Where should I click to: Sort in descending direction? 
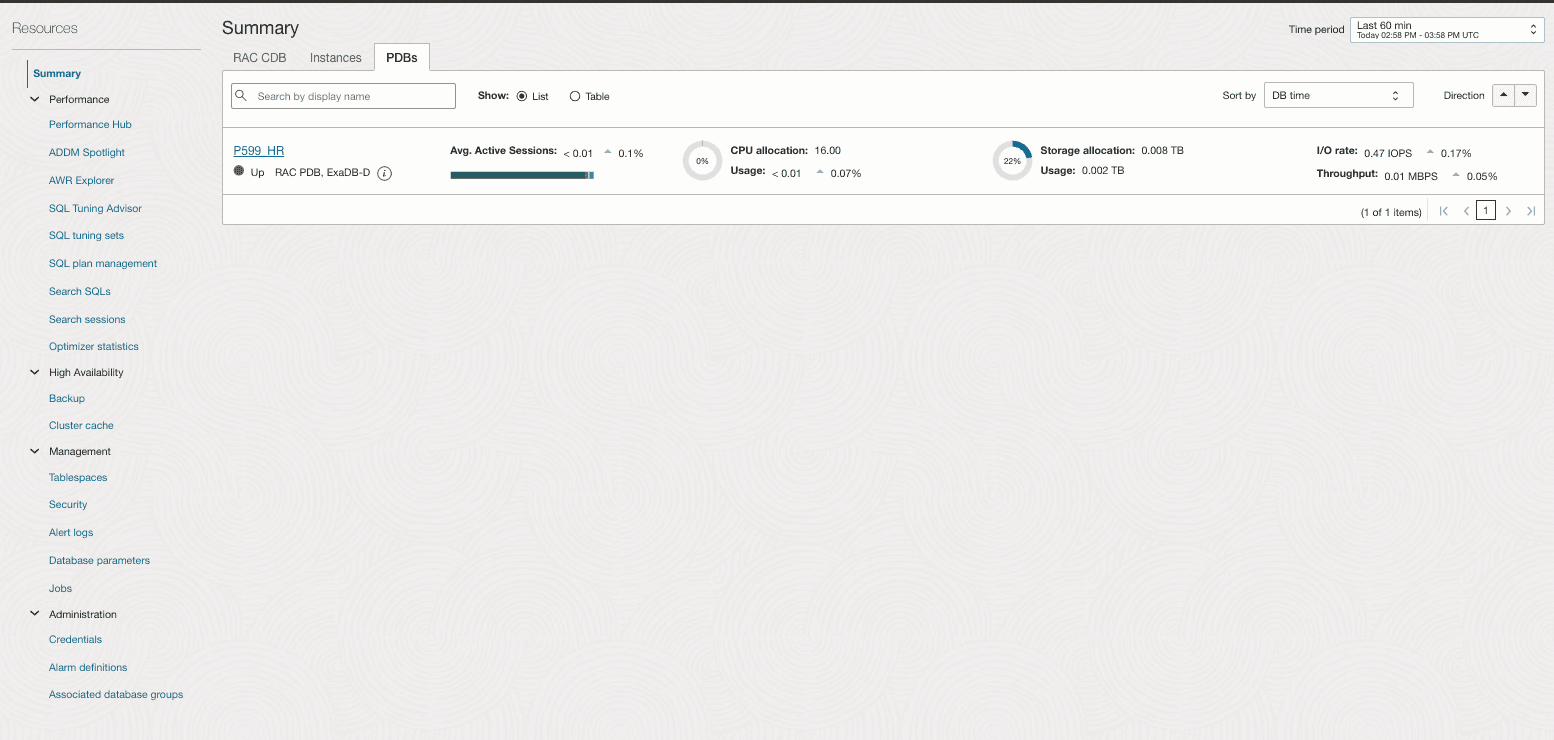pos(1525,95)
